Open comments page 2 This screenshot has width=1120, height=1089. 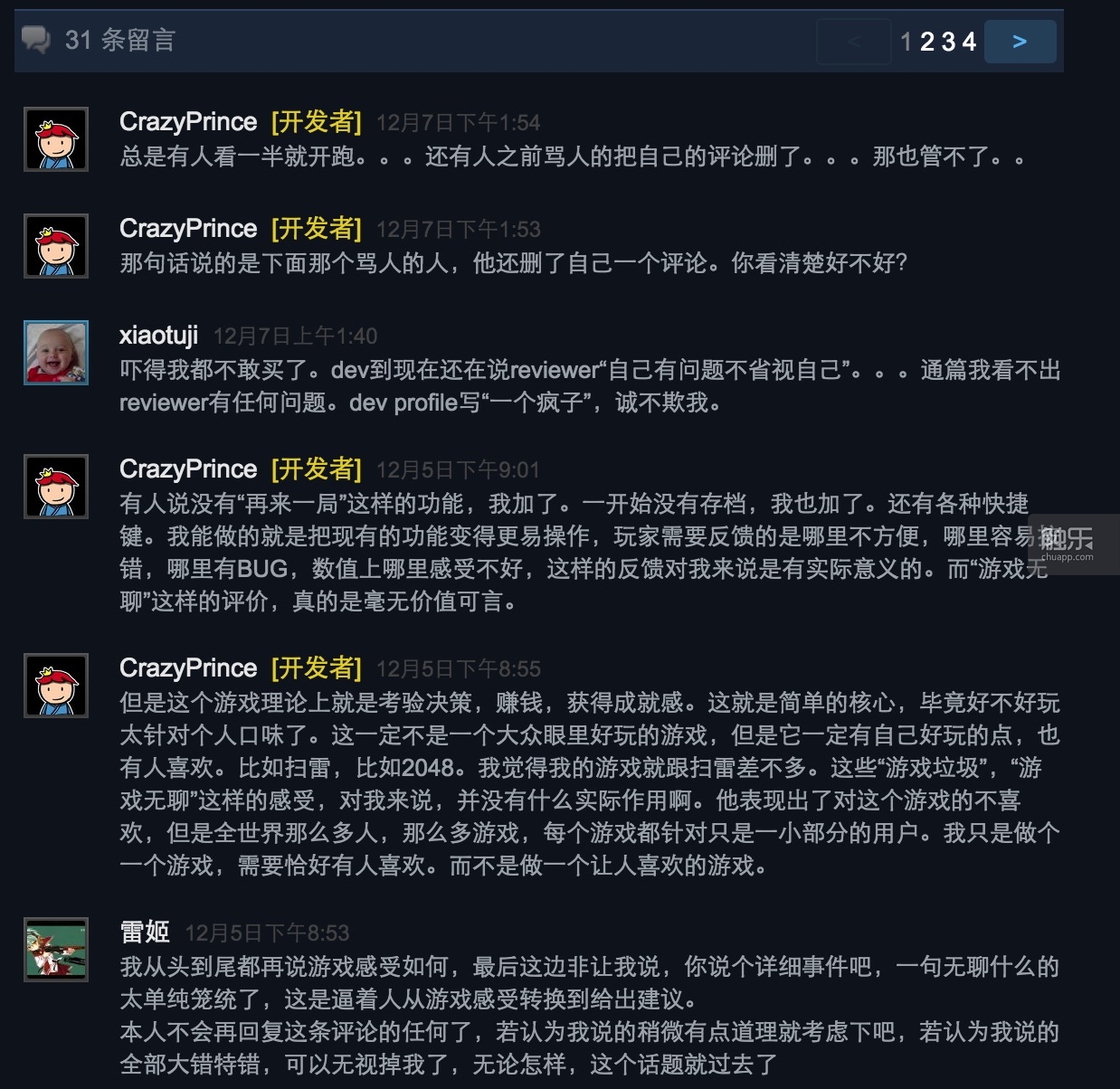tap(927, 42)
